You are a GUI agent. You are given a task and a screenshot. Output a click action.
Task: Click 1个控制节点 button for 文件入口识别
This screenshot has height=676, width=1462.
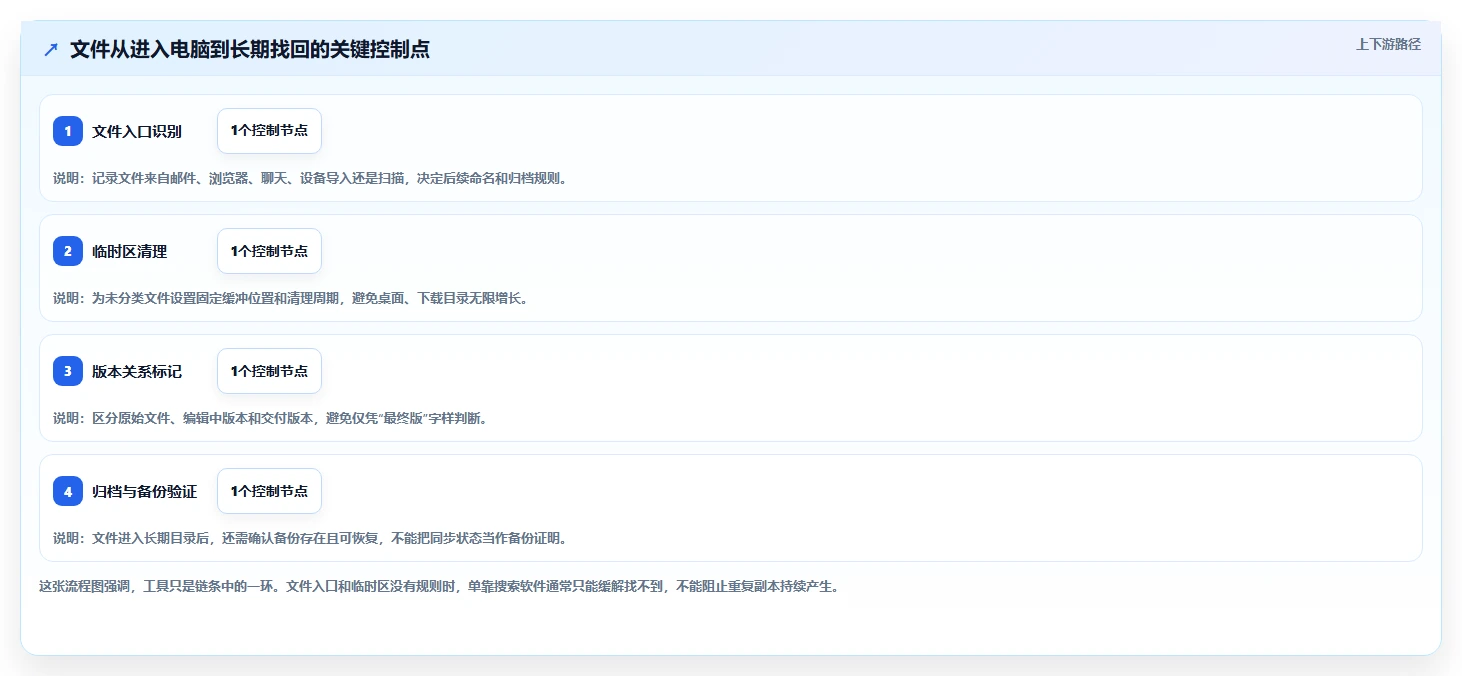click(269, 131)
